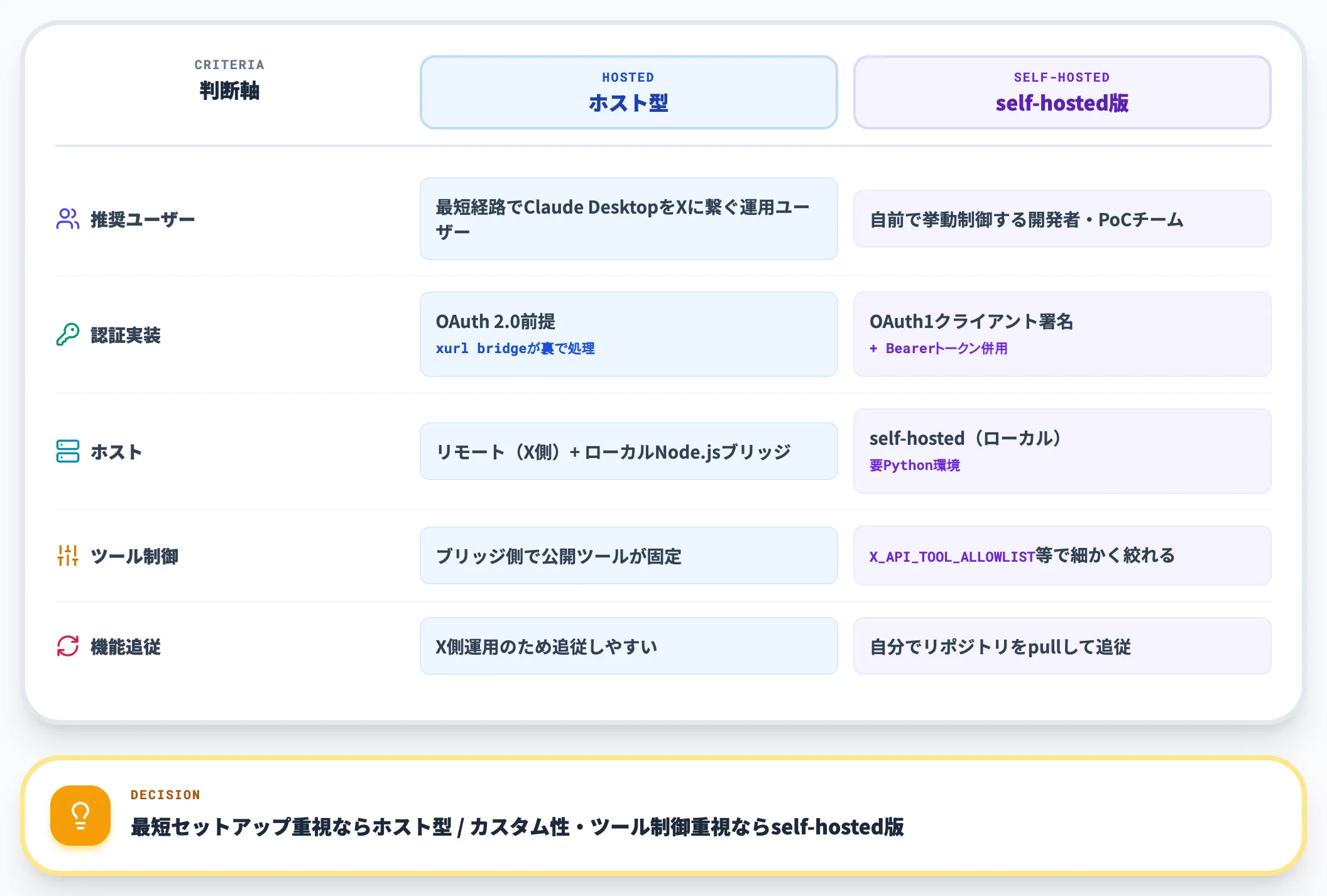Click the 認証実装 row label
This screenshot has width=1327, height=896.
point(126,335)
